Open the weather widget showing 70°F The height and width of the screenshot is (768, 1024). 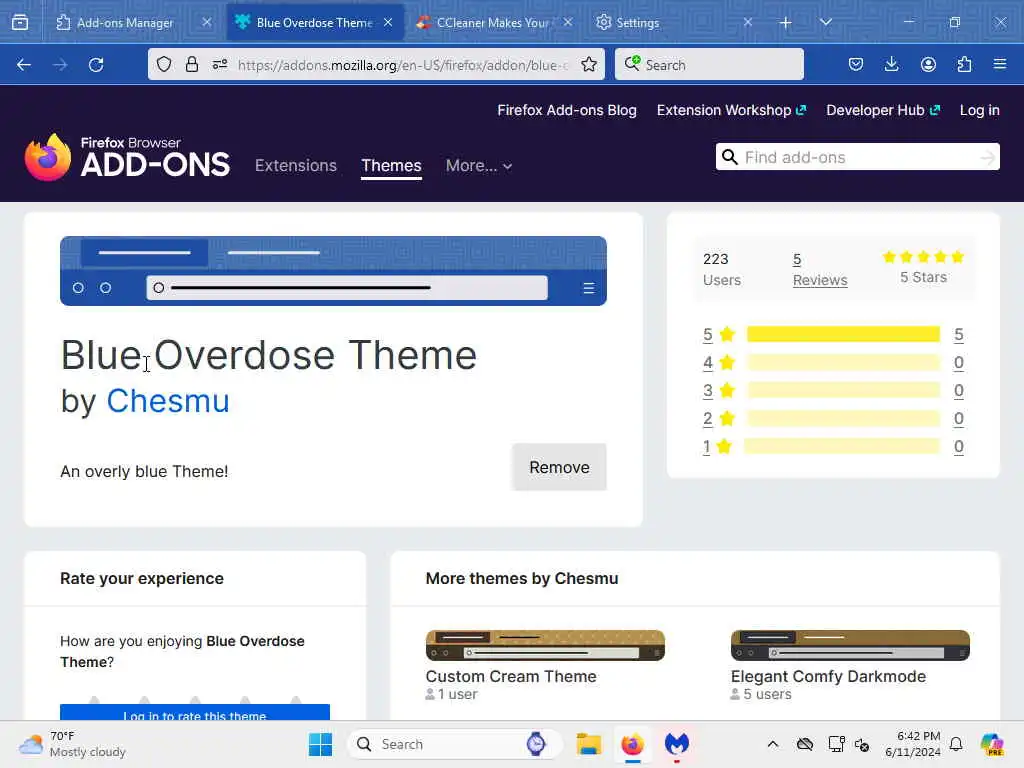72,744
